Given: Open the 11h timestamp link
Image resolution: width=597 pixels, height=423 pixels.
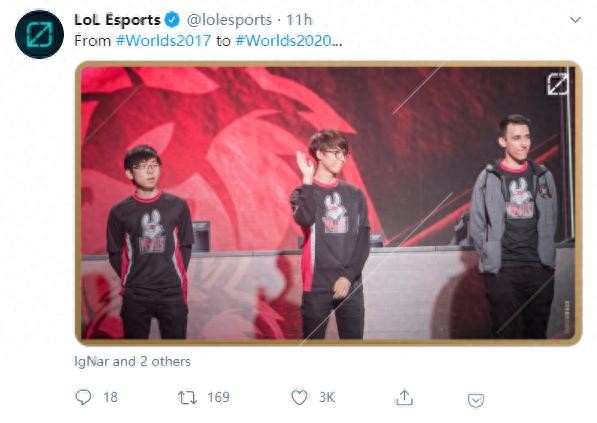Looking at the screenshot, I should coord(299,20).
